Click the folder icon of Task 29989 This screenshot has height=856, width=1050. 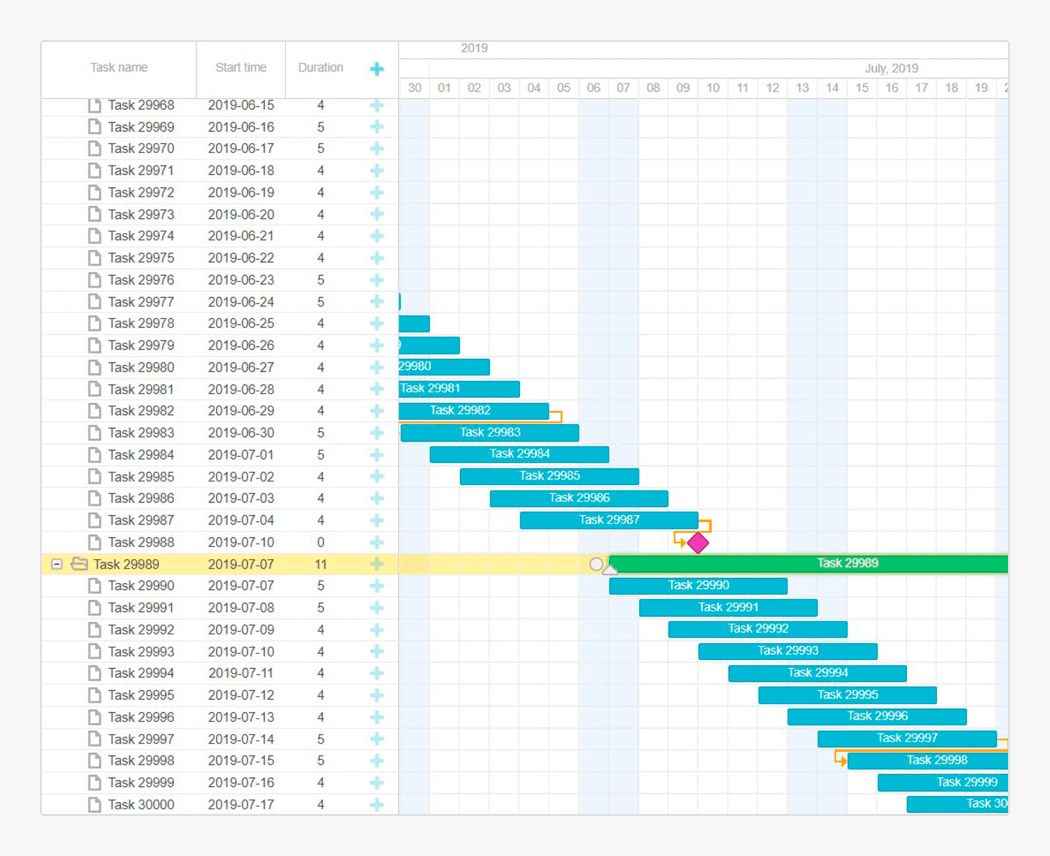tap(79, 564)
